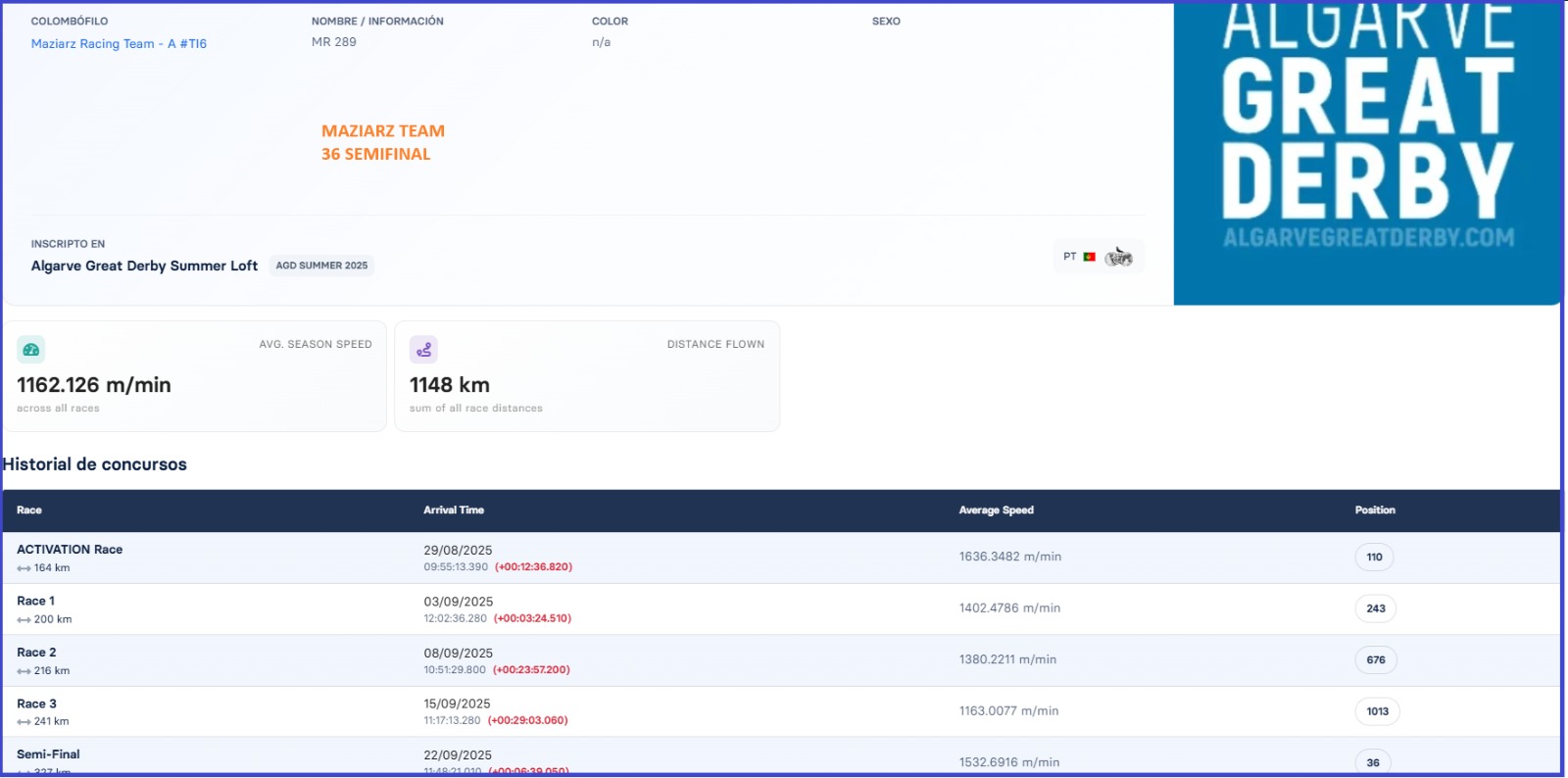Select the Race 3 row name
The height and width of the screenshot is (778, 1568).
click(x=36, y=704)
